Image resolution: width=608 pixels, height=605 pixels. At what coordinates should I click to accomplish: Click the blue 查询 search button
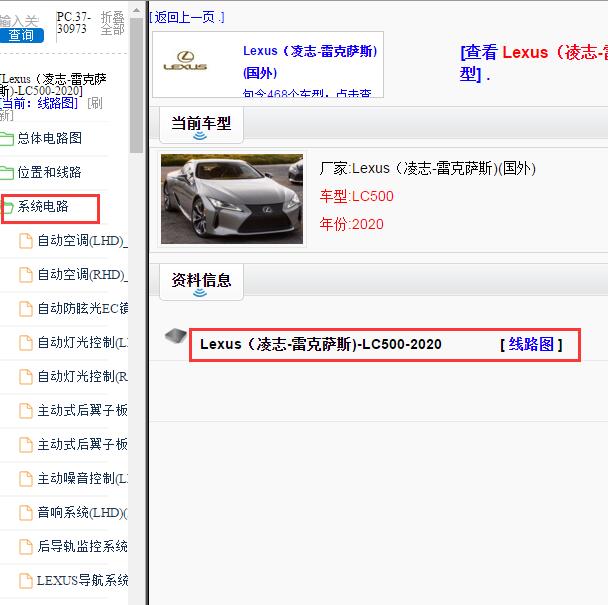coord(21,35)
